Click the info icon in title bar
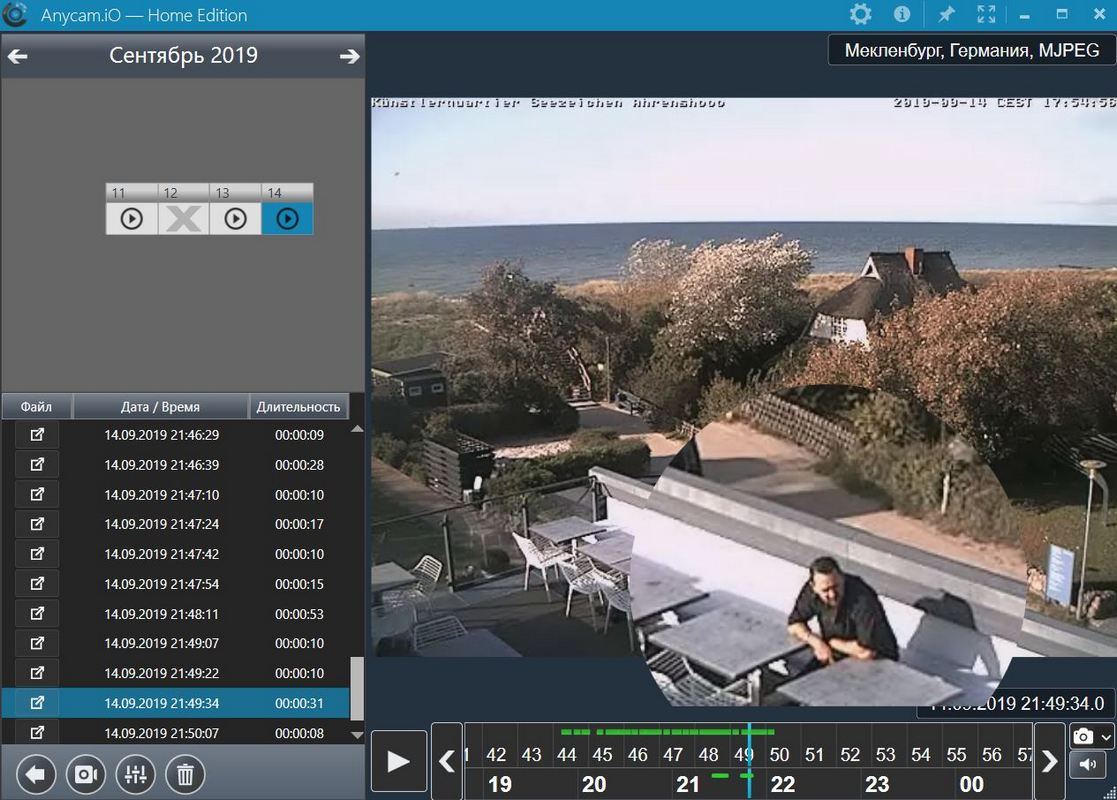Image resolution: width=1117 pixels, height=800 pixels. [x=902, y=15]
